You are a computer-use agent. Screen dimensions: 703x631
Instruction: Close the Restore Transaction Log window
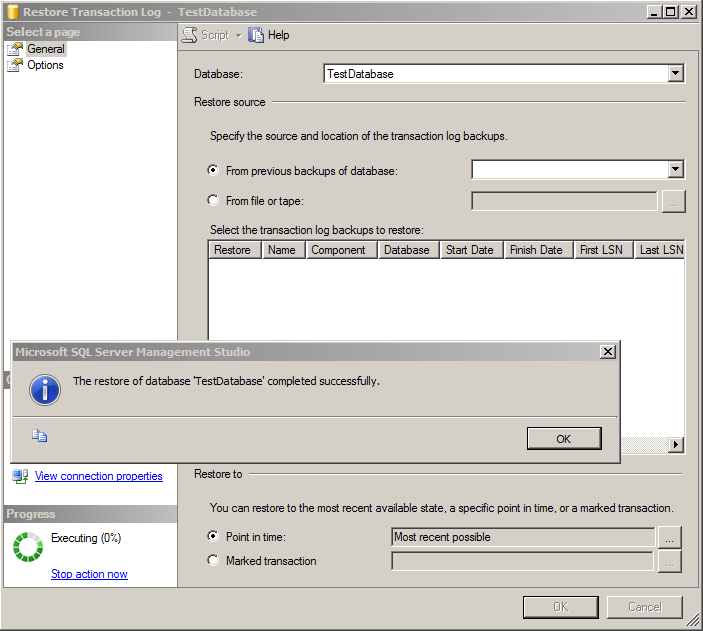pos(688,12)
